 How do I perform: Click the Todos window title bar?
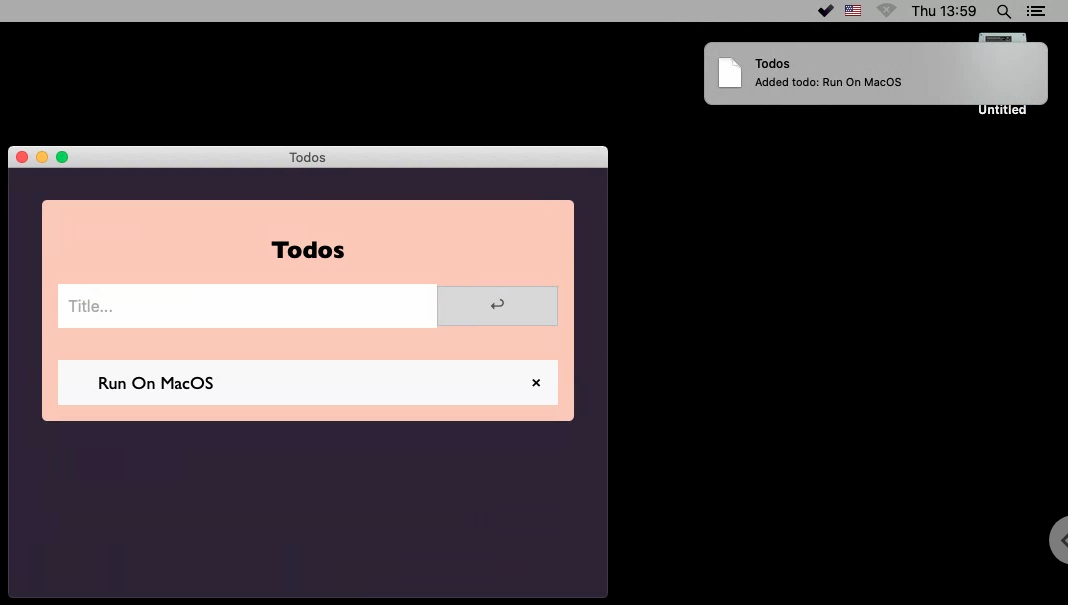307,157
